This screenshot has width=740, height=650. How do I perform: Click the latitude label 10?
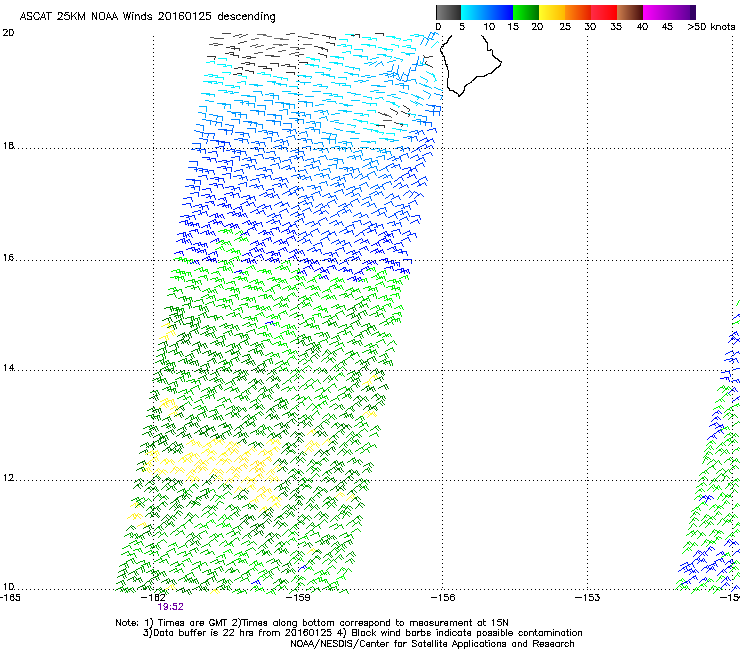8,586
